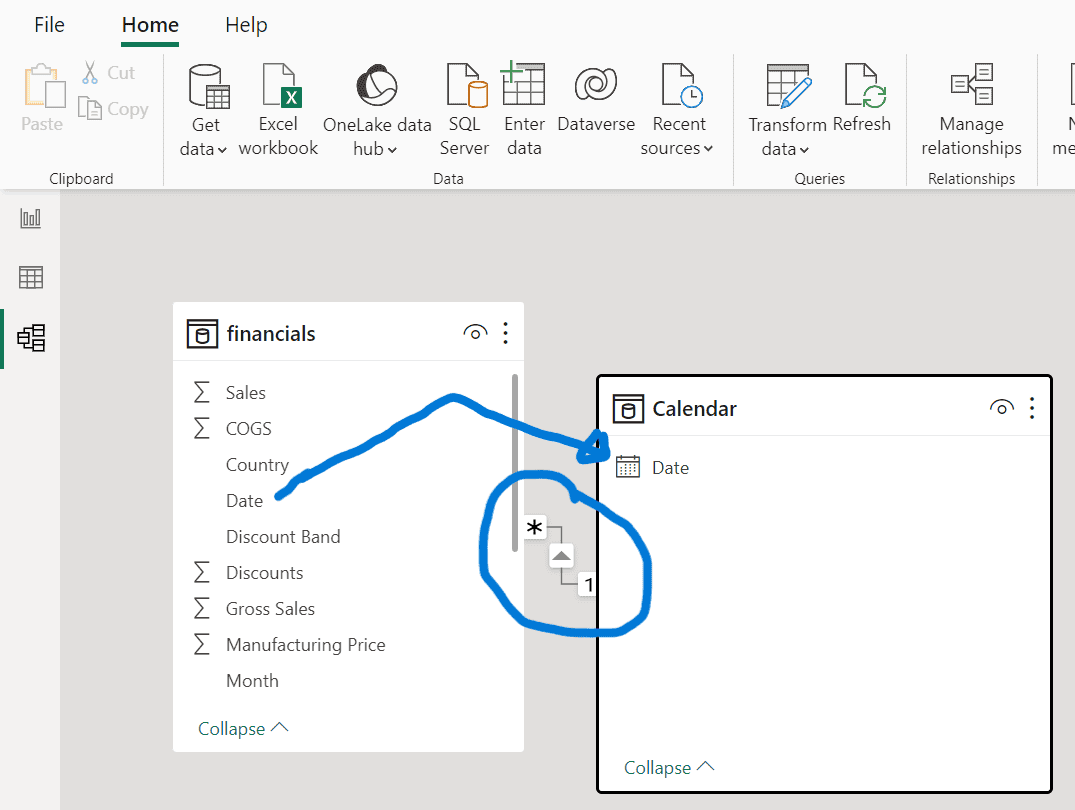Switch to Report view in the sidebar
This screenshot has width=1075, height=810.
pos(30,217)
